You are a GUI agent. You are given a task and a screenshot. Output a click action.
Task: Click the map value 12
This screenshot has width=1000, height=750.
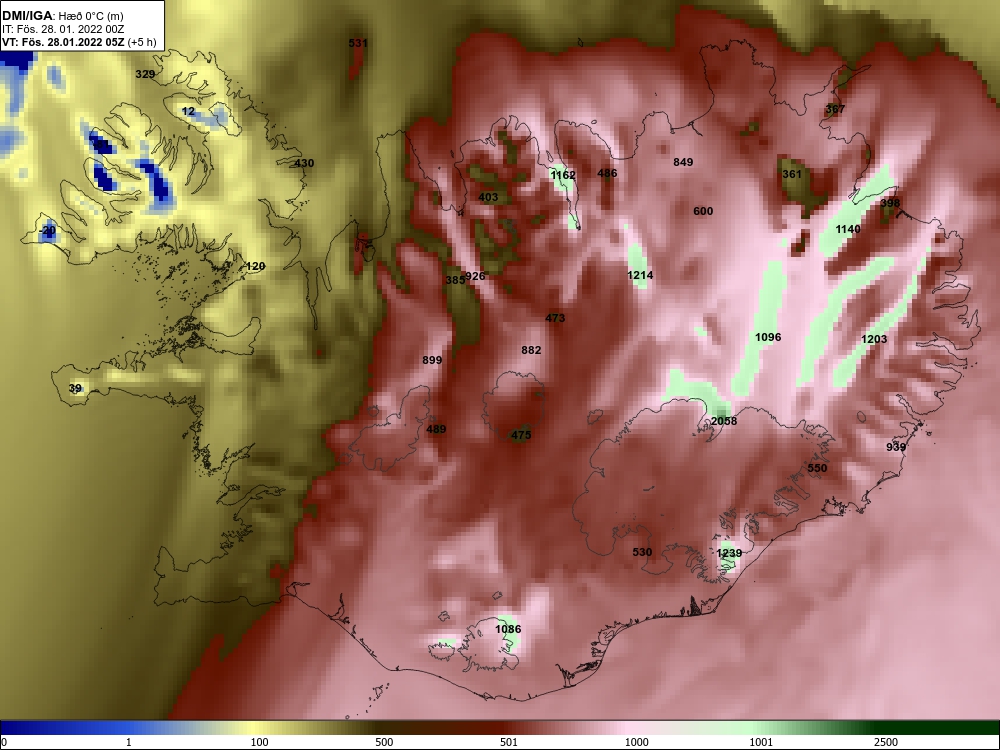[x=188, y=111]
